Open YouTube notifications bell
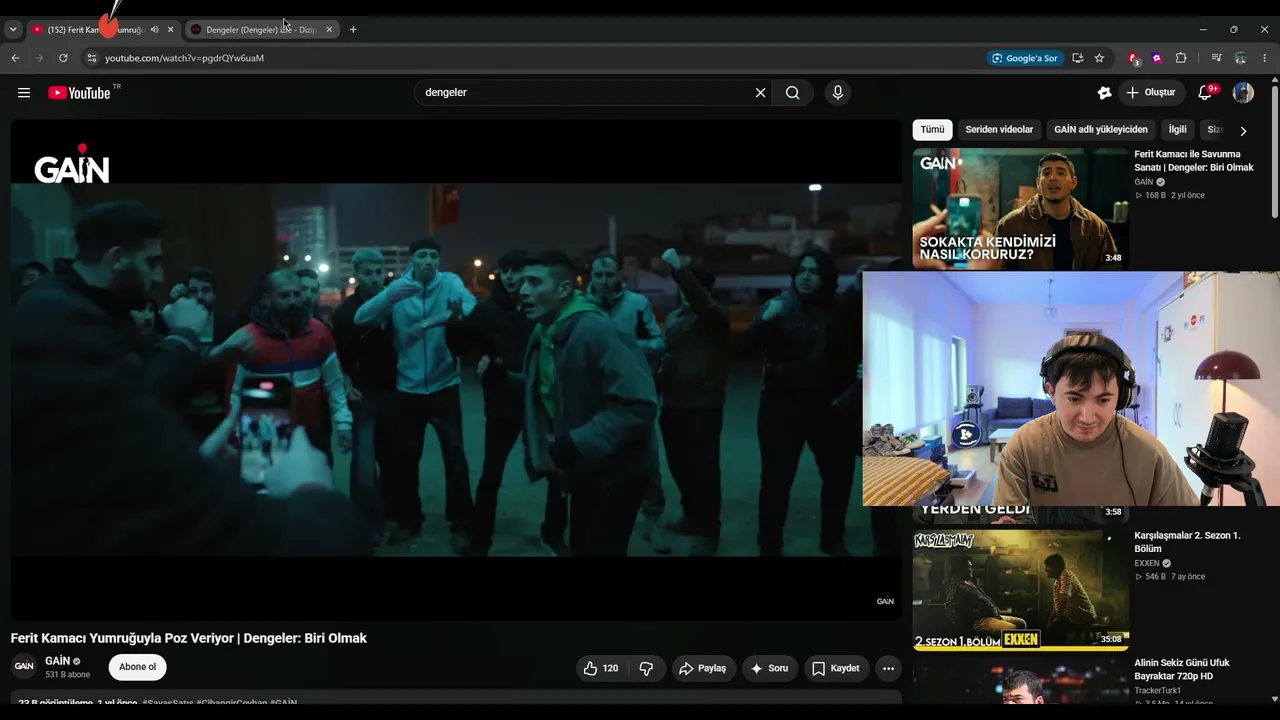 (x=1206, y=93)
